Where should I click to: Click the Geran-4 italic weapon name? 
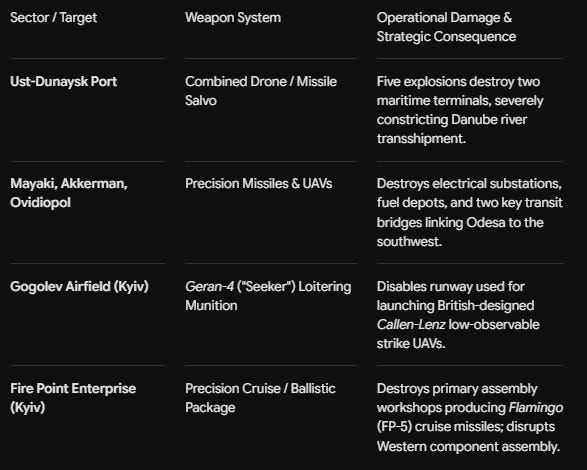[x=210, y=286]
